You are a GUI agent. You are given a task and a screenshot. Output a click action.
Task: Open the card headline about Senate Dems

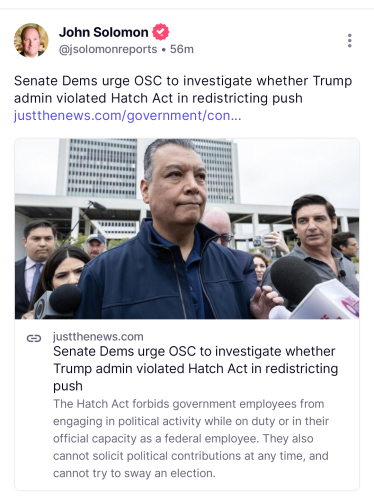[x=196, y=369]
